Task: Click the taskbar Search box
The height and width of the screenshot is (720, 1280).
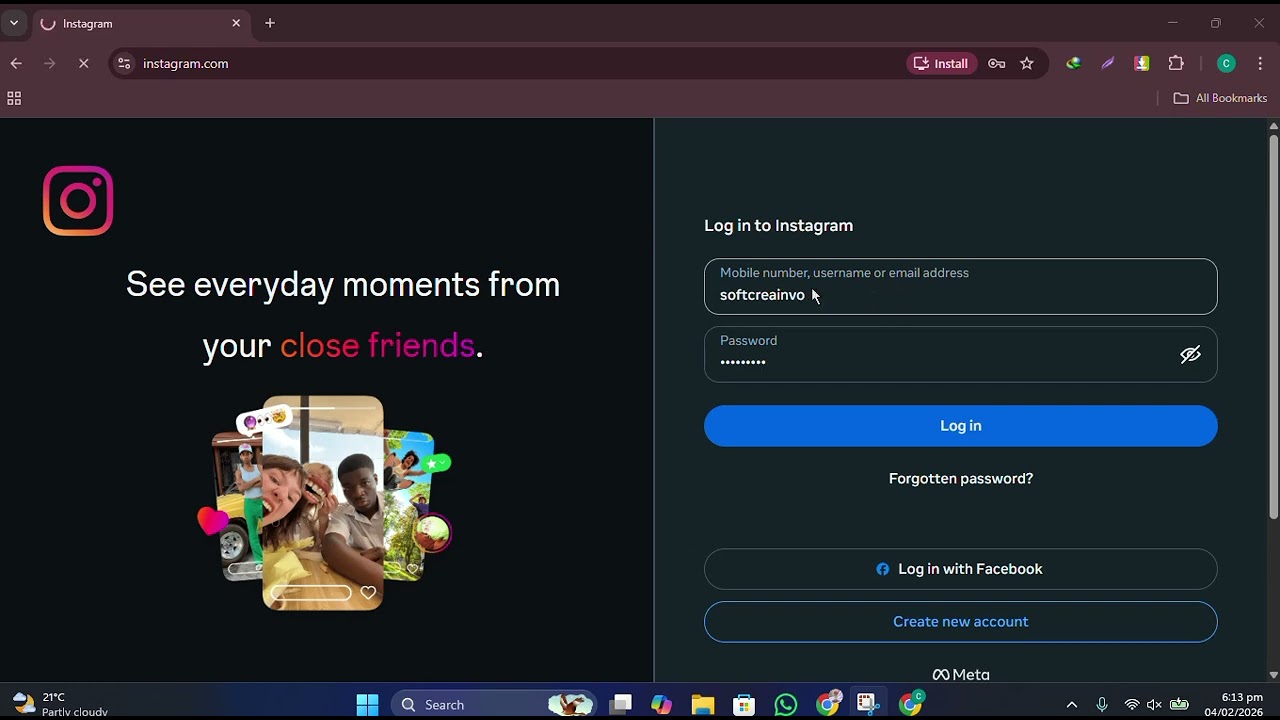Action: point(494,705)
